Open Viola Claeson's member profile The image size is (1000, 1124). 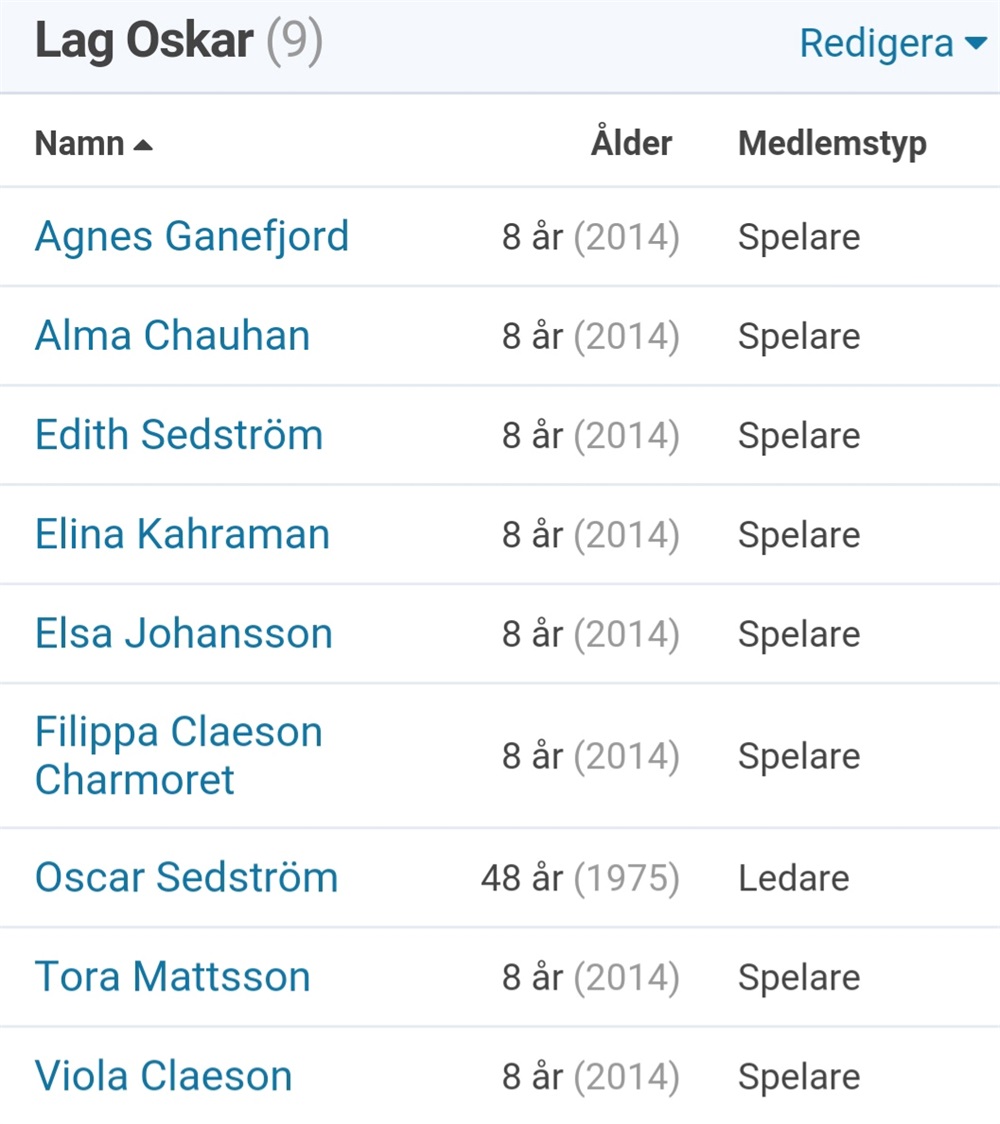point(163,1075)
